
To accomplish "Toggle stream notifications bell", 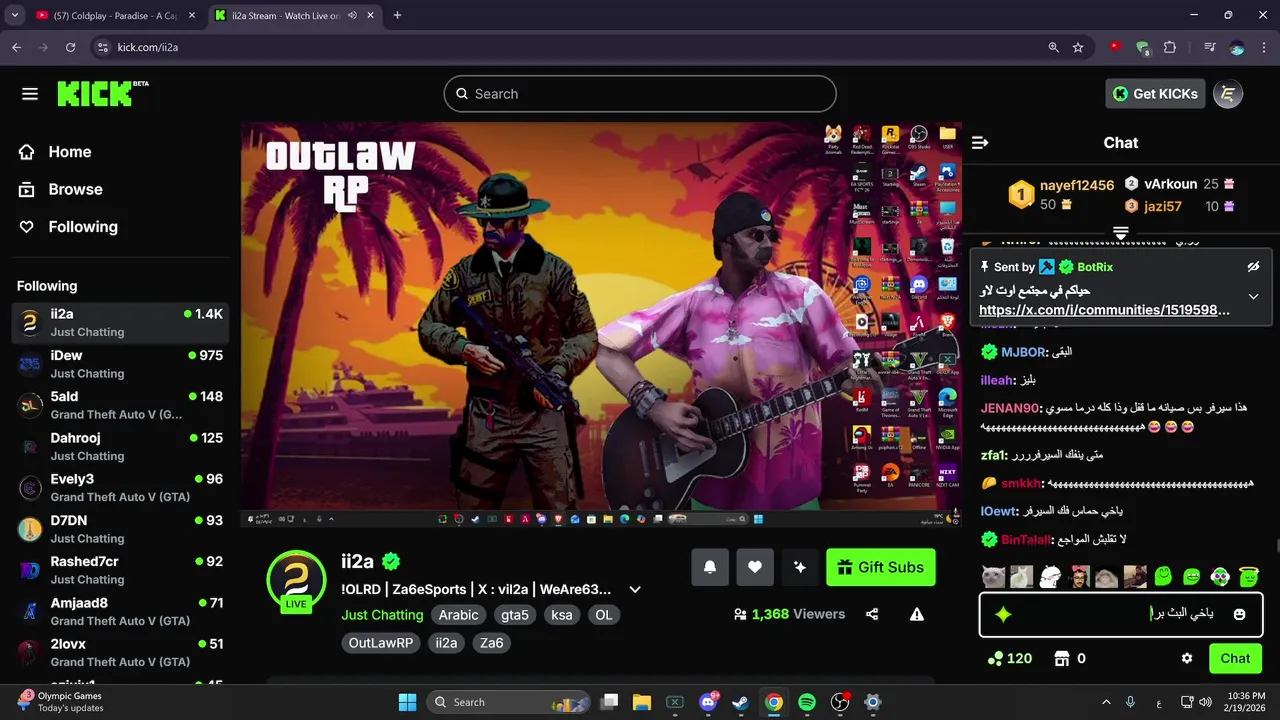I will (710, 567).
